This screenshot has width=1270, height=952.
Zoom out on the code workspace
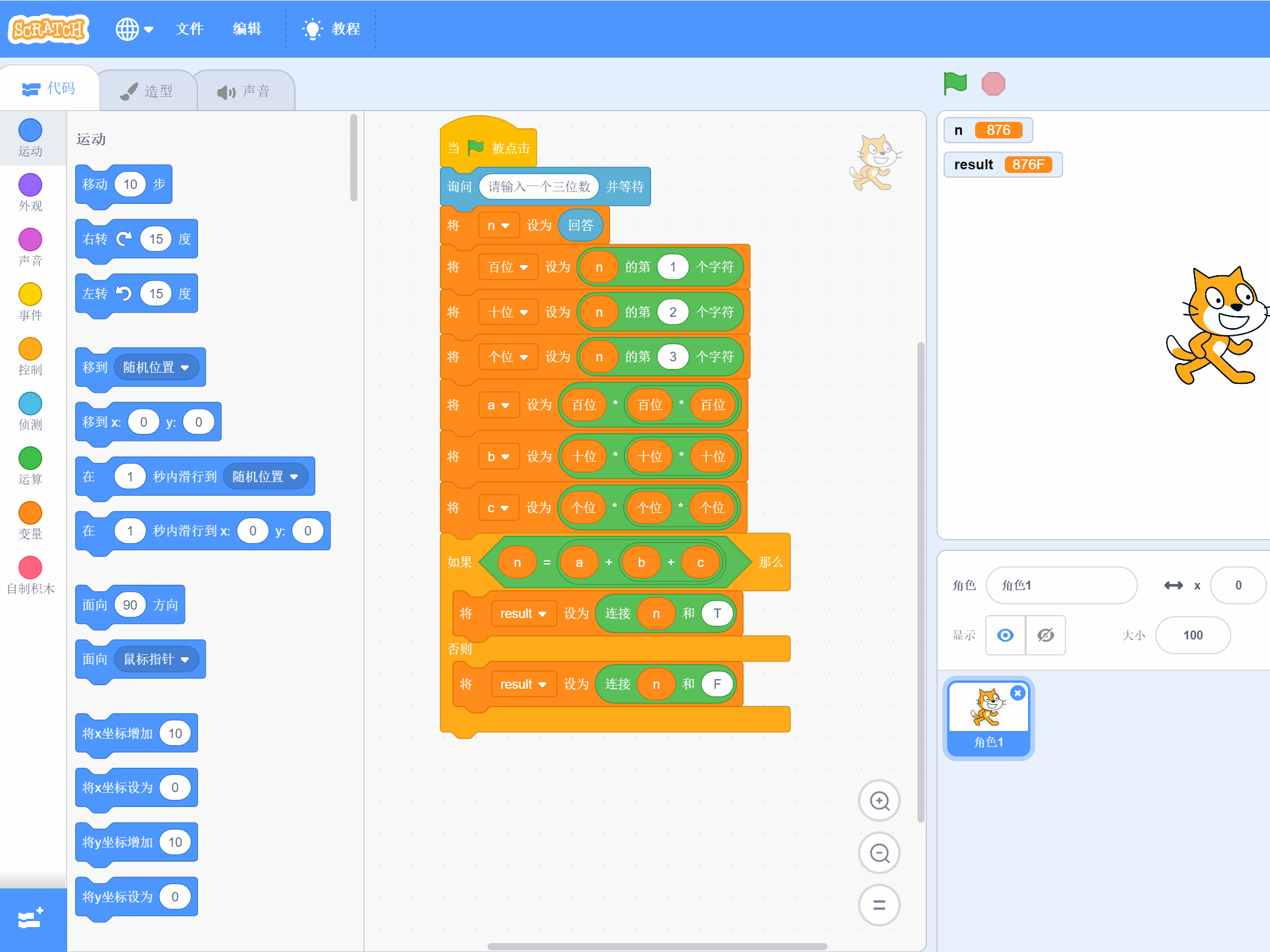(x=879, y=853)
